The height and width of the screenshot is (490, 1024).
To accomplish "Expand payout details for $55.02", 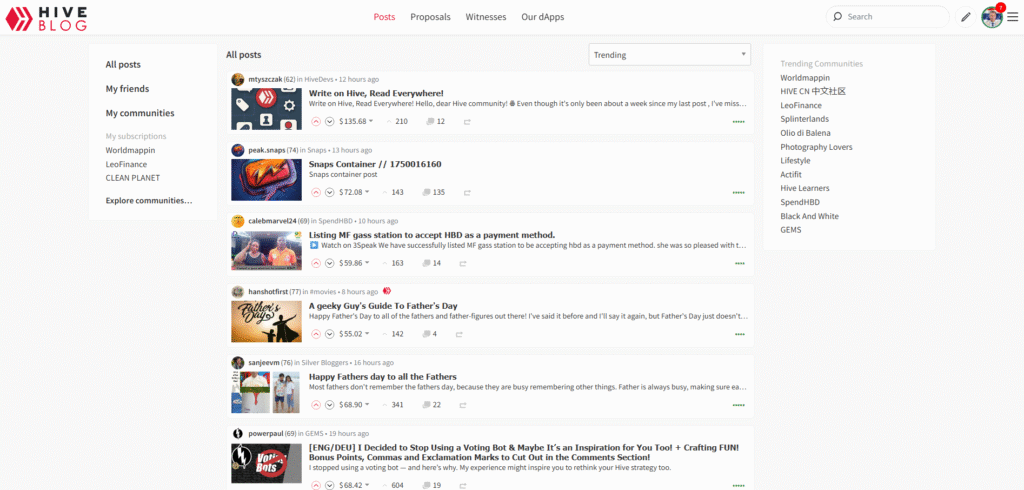I will [x=354, y=334].
